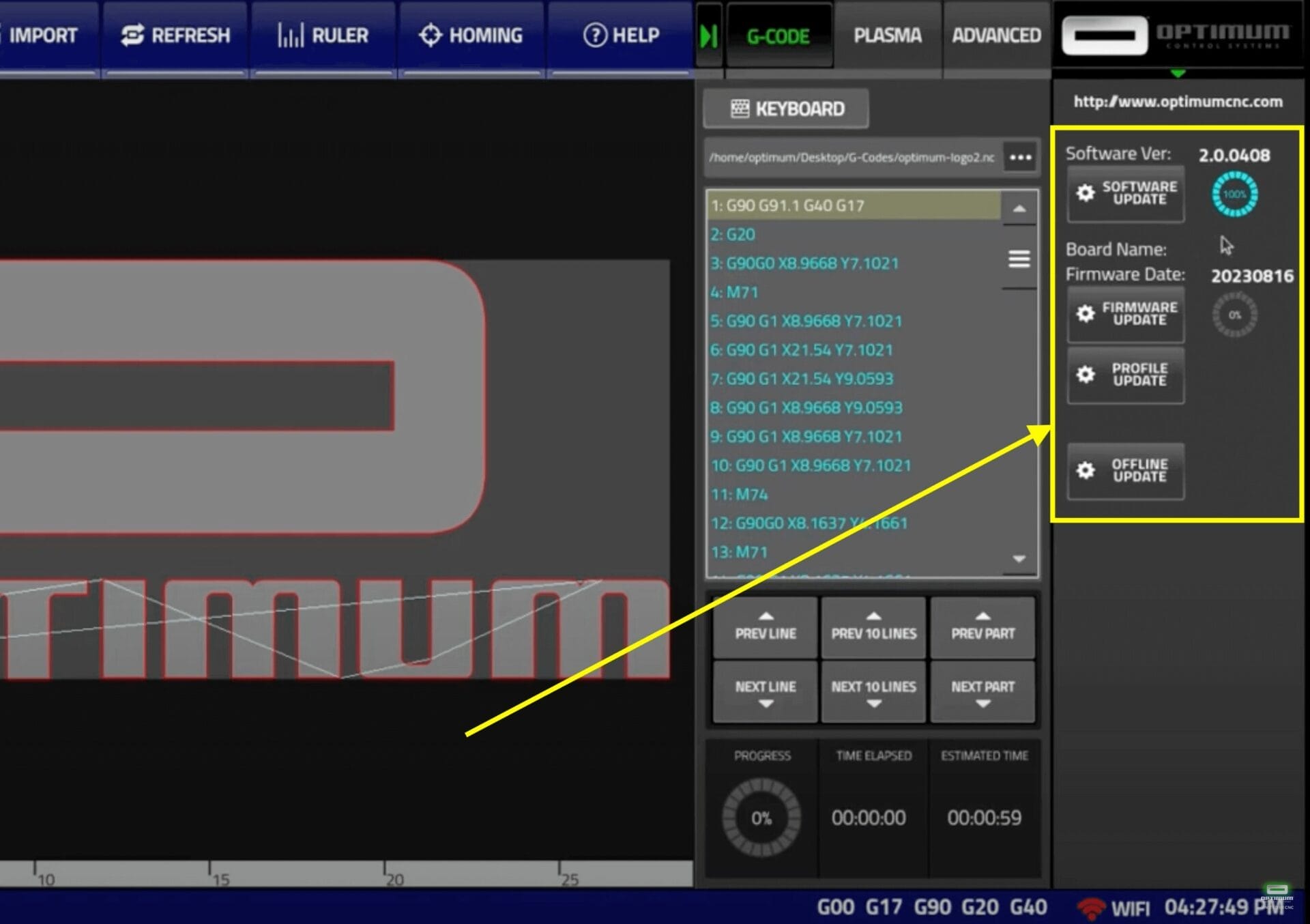The width and height of the screenshot is (1310, 924).
Task: Click the HOMING crosshair button
Action: point(471,35)
